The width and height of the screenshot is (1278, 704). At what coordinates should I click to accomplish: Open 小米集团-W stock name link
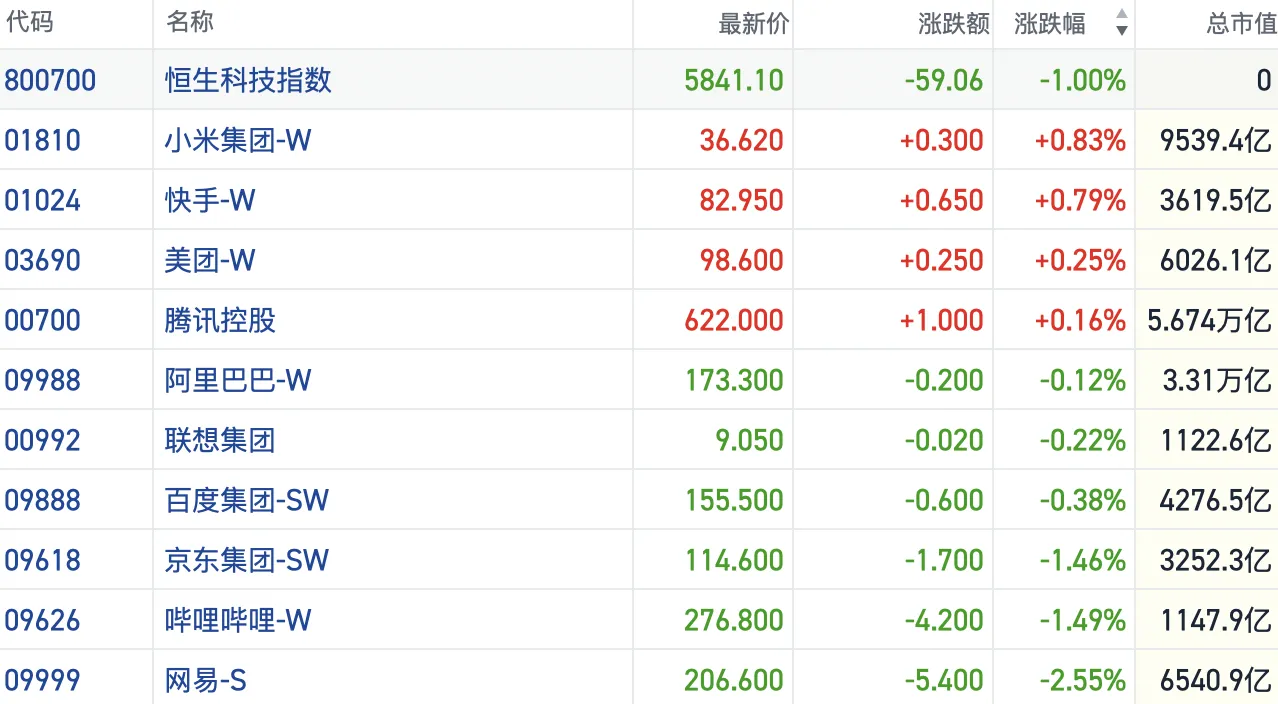[x=238, y=140]
